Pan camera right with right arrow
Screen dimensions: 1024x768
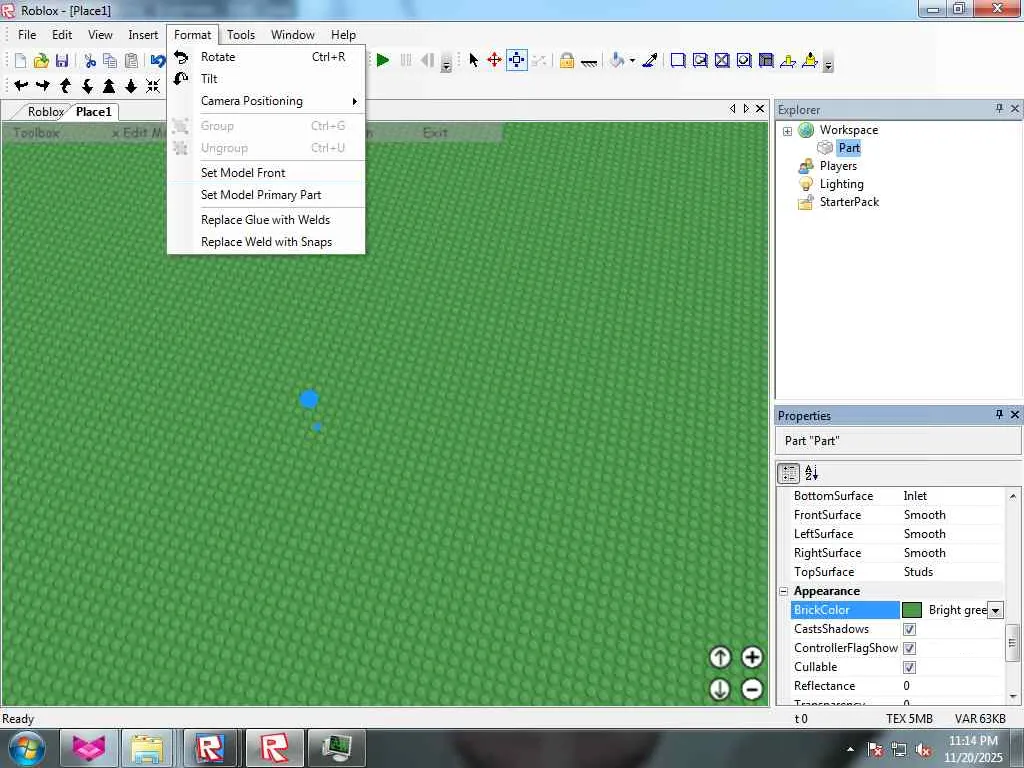(43, 86)
